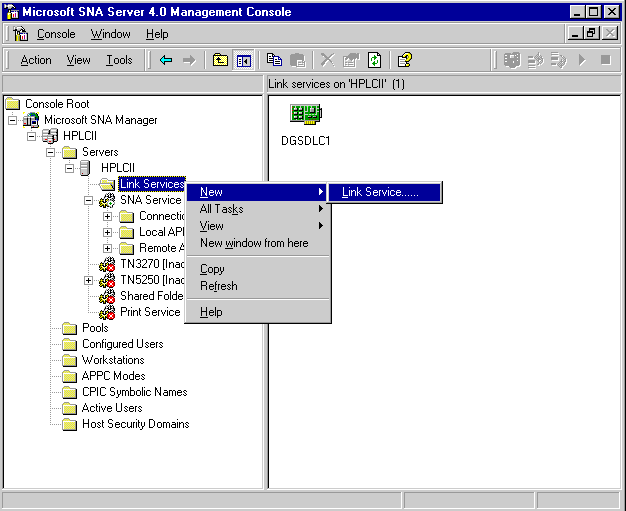
Task: Collapse the Servers tree node
Action: tap(51, 152)
